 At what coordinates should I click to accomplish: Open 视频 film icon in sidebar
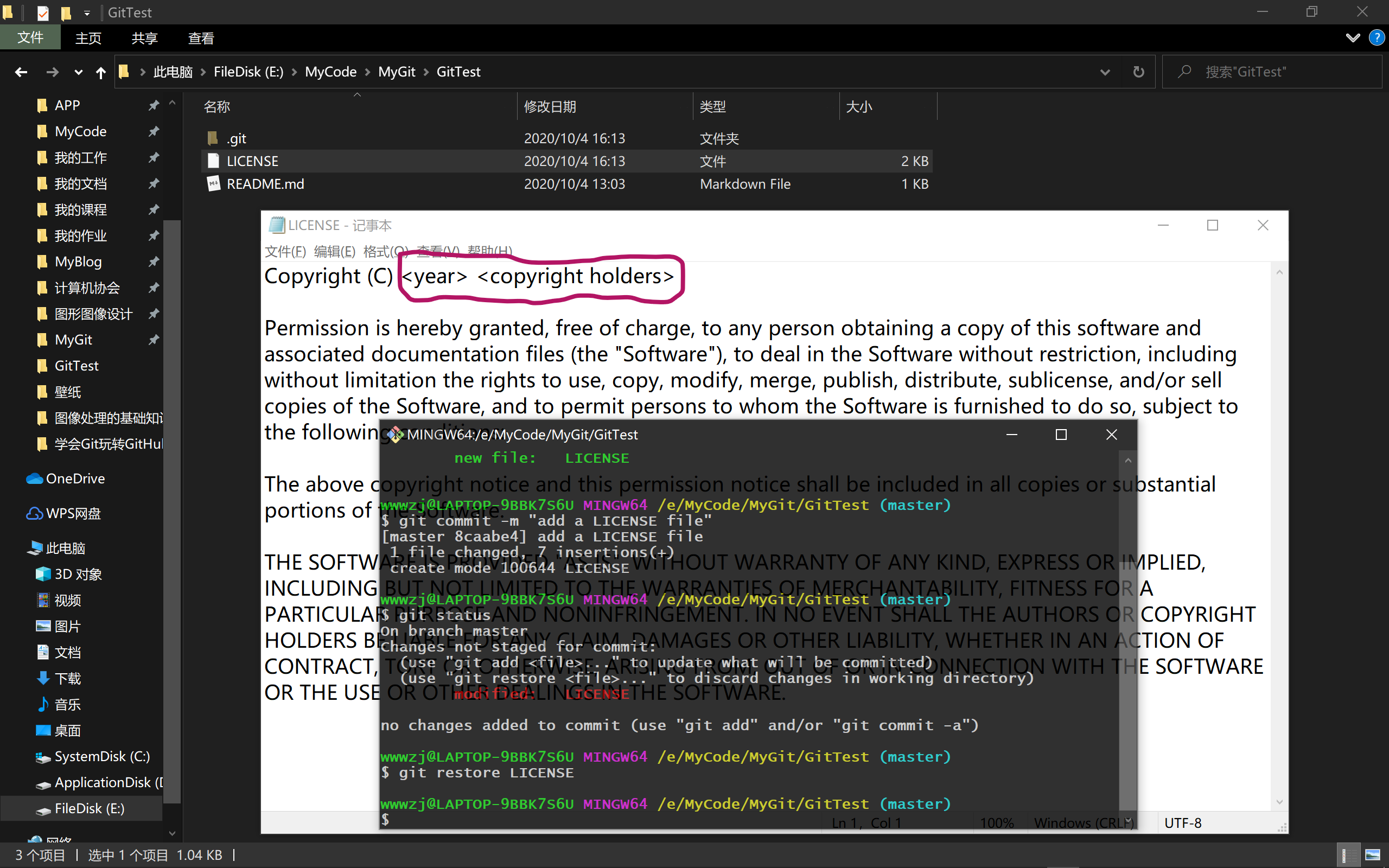pos(43,600)
